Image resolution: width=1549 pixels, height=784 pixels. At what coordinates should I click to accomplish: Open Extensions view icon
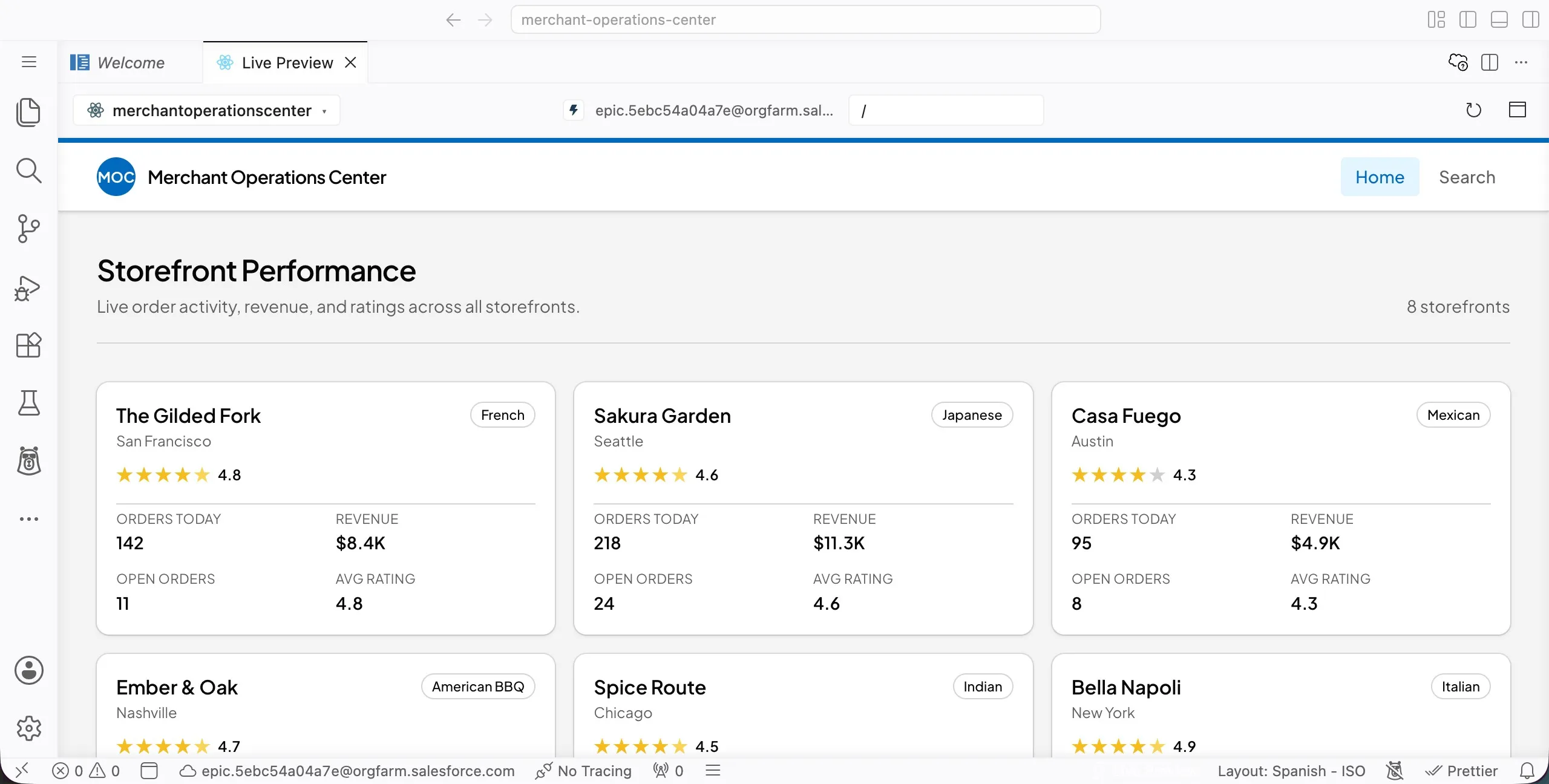pyautogui.click(x=28, y=345)
